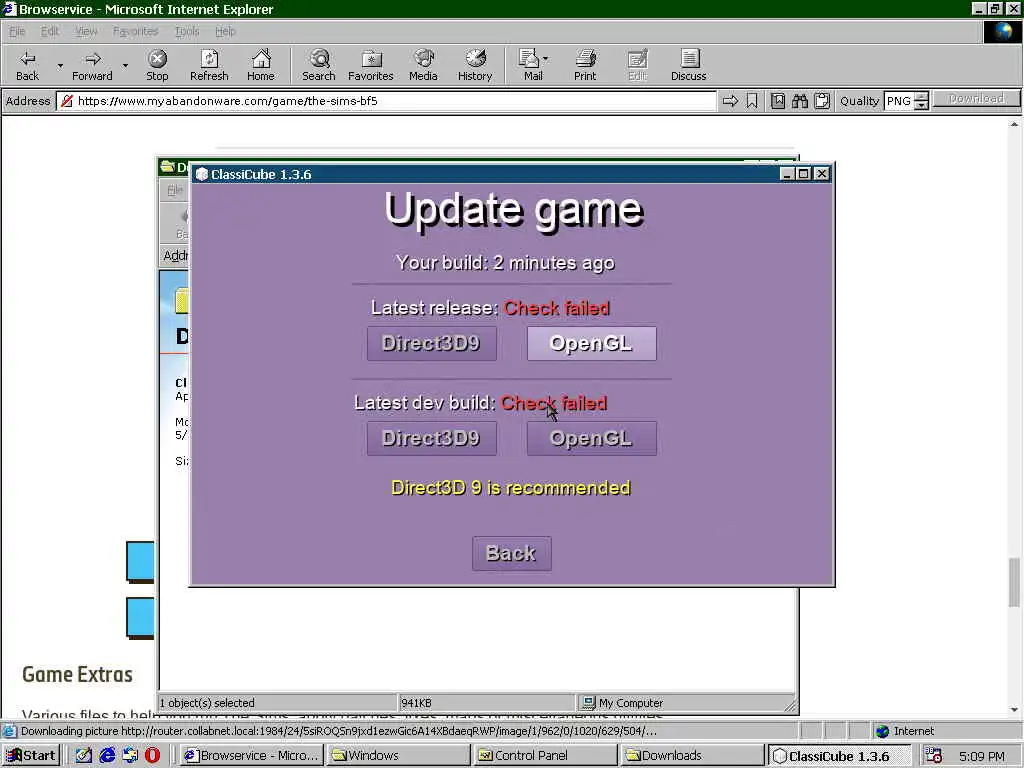Open the Favorites toolbar button
Screen dimensions: 1024x768
371,65
